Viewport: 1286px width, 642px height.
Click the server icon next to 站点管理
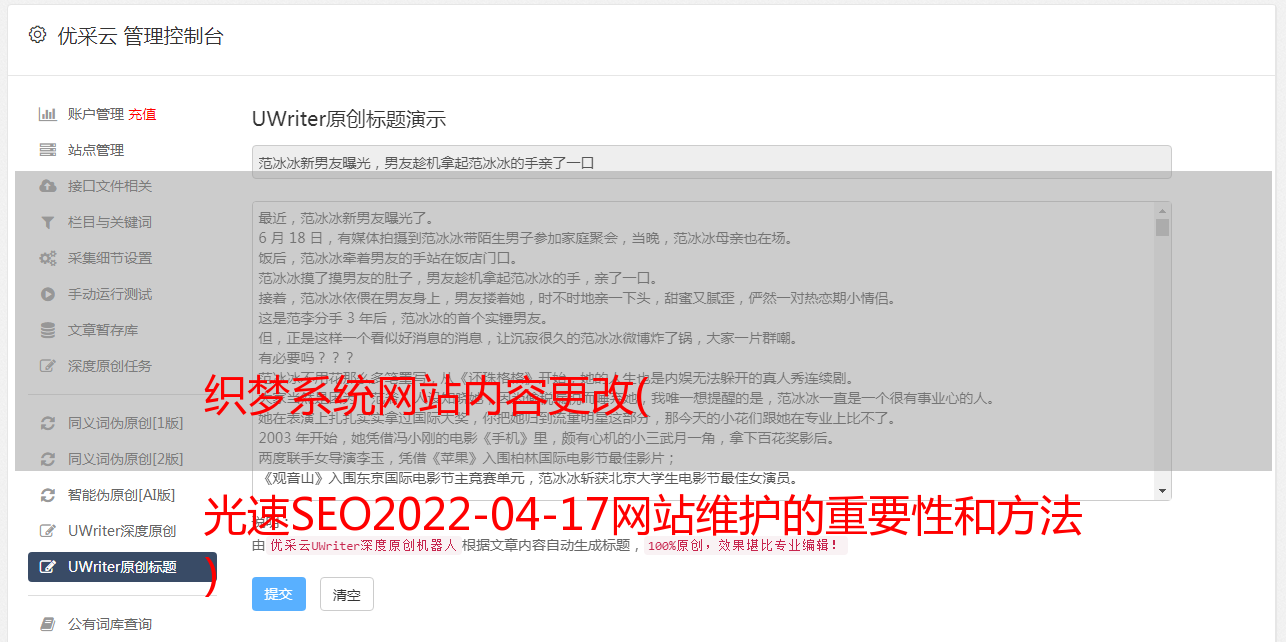pos(47,150)
